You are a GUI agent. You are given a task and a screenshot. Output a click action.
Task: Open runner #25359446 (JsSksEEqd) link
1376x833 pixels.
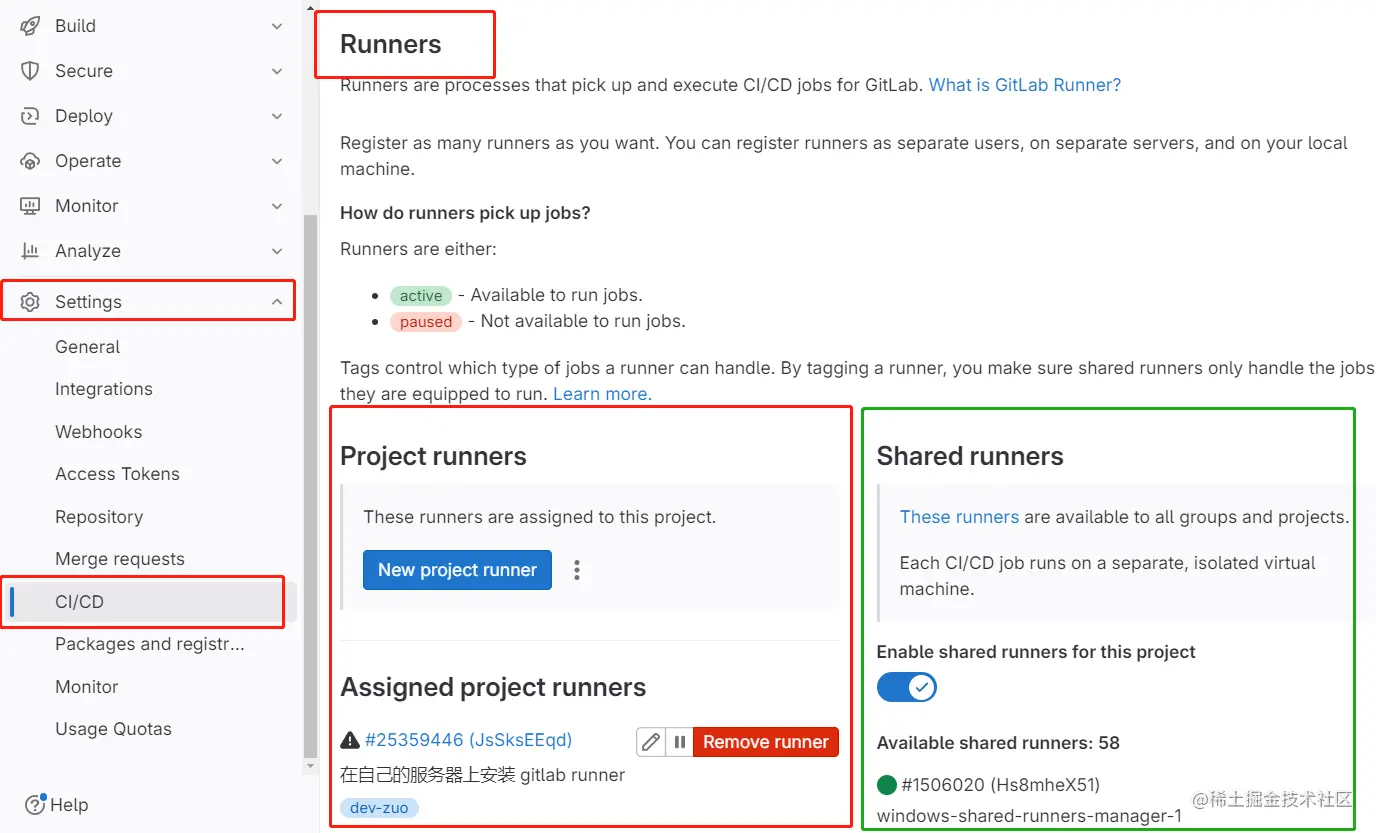coord(469,740)
